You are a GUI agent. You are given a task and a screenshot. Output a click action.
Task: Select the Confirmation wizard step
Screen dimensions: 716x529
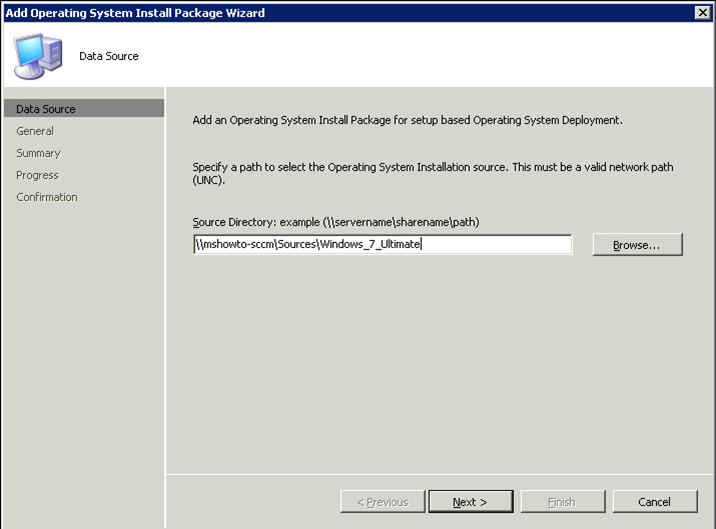pos(47,197)
